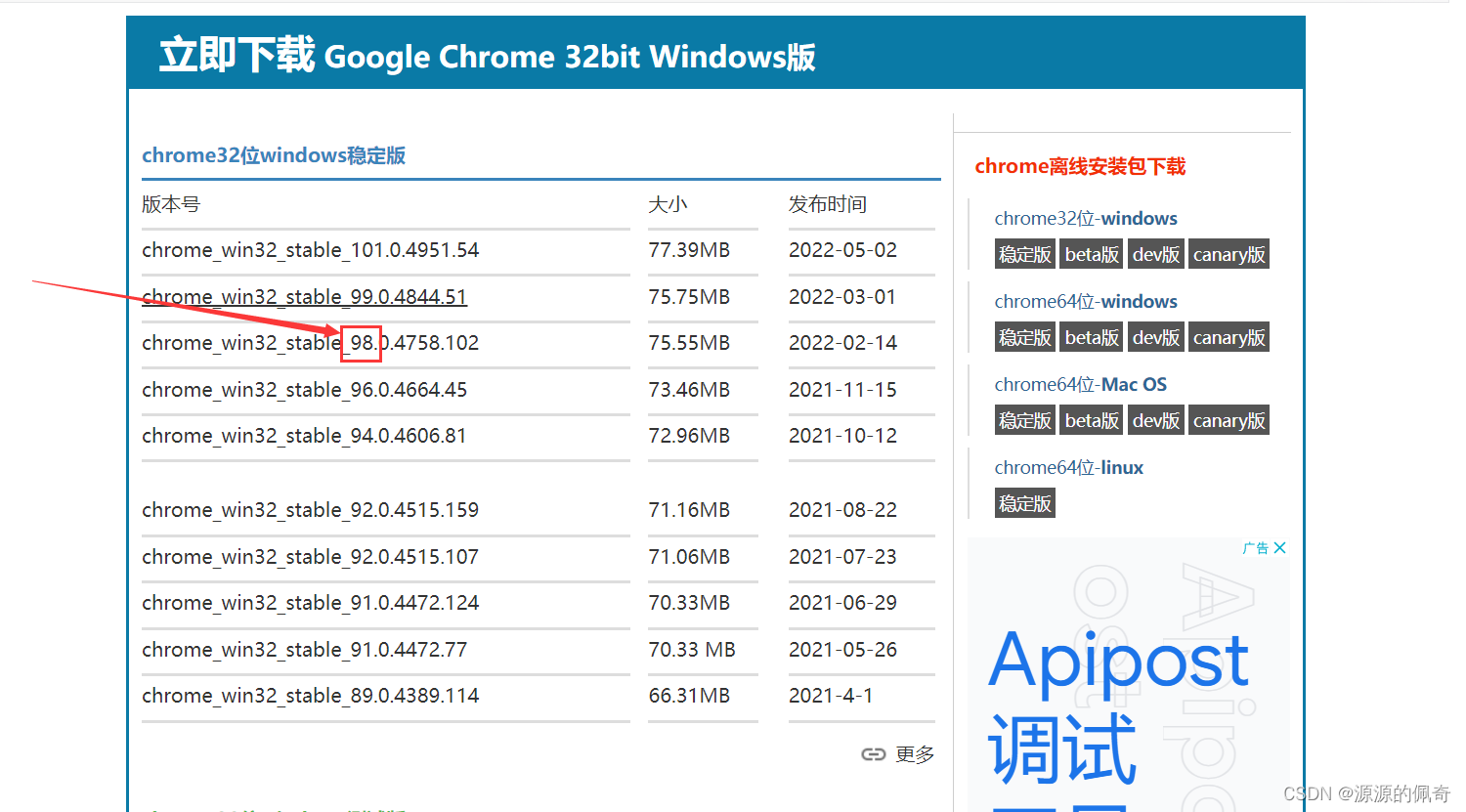The width and height of the screenshot is (1466, 812).
Task: Select dev版 under chrome32位-windows
Action: pos(1155,253)
